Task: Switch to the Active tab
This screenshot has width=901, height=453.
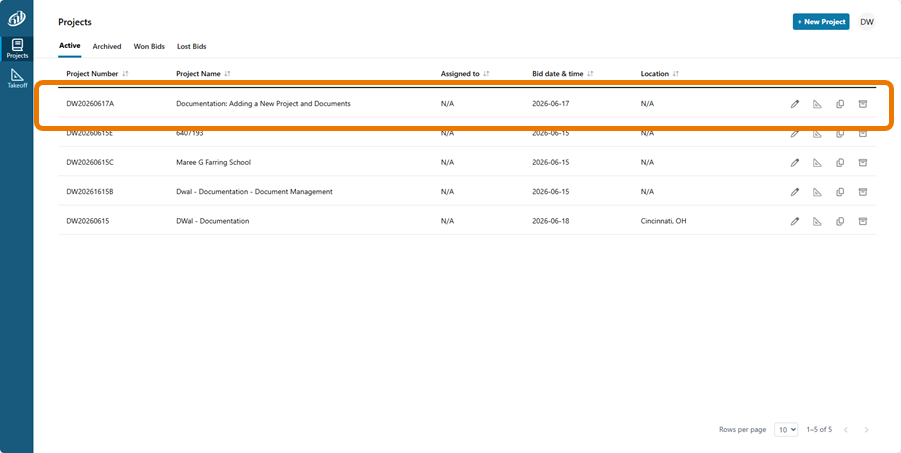Action: pyautogui.click(x=70, y=46)
